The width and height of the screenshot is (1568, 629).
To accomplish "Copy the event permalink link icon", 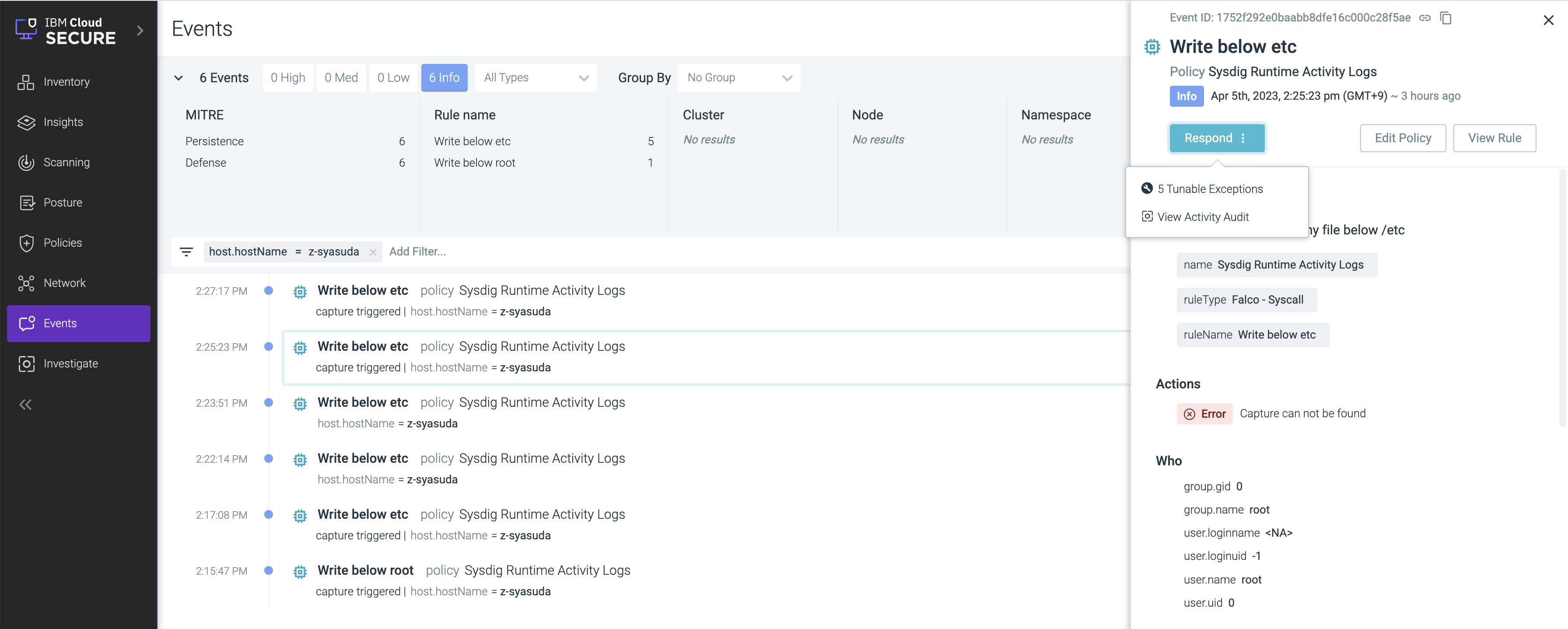I will point(1424,18).
